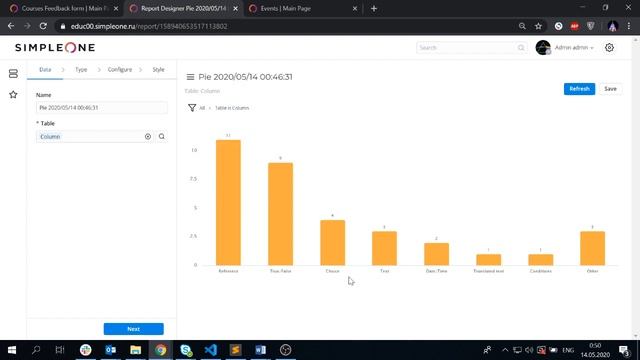
Task: Switch to the Configure step tab
Action: coord(120,69)
